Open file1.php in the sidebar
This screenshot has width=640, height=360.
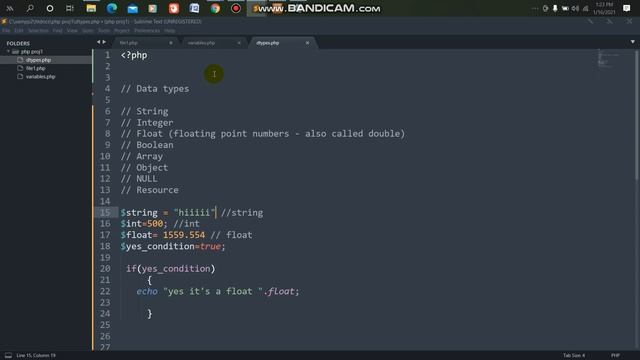36,68
